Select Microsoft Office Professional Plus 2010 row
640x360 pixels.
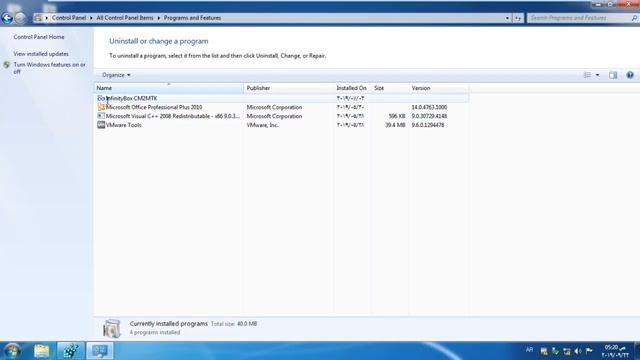tap(282, 107)
